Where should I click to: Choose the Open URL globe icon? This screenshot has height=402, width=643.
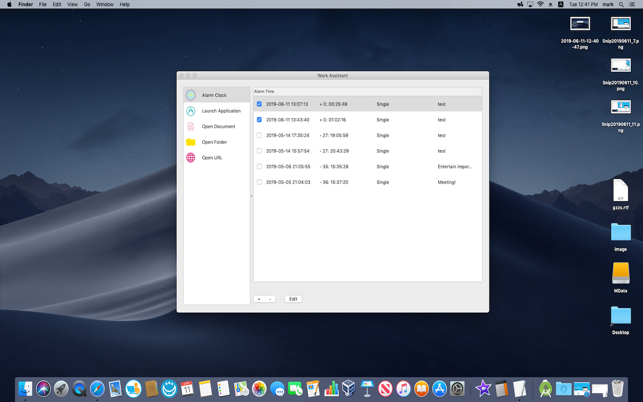191,158
